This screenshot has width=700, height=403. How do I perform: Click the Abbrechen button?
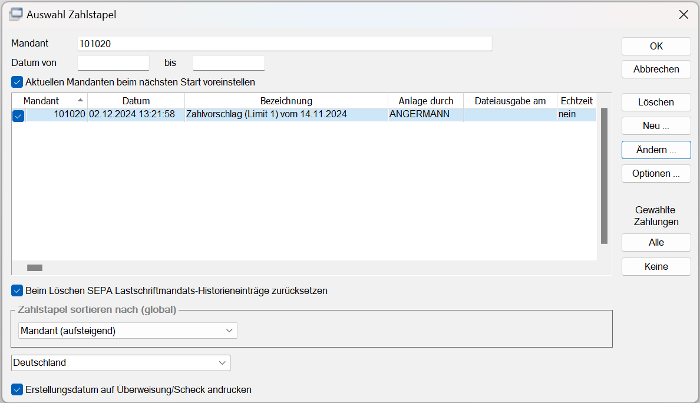(656, 69)
